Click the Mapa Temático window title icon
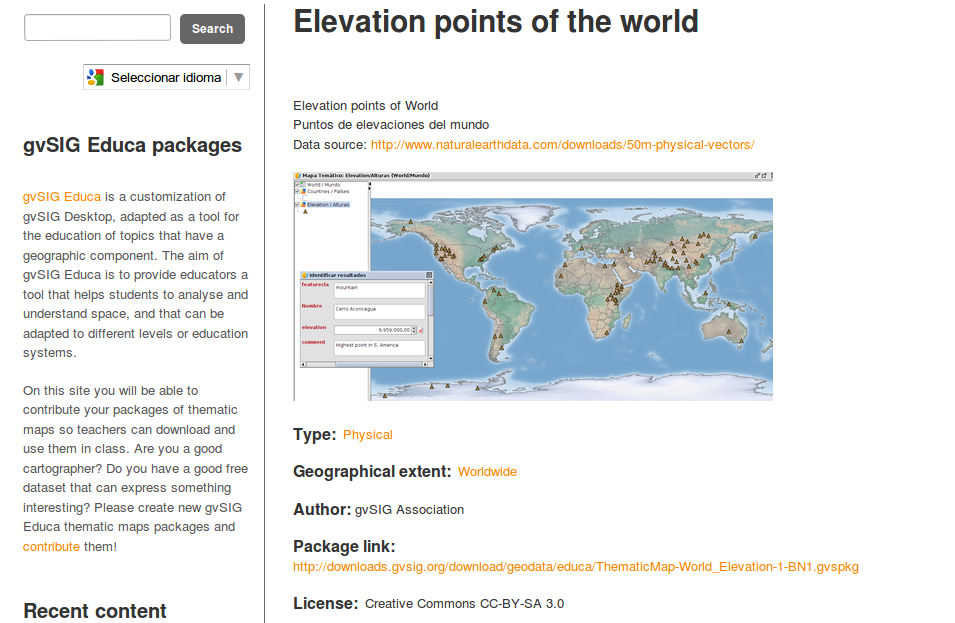This screenshot has width=955, height=623. [x=298, y=174]
